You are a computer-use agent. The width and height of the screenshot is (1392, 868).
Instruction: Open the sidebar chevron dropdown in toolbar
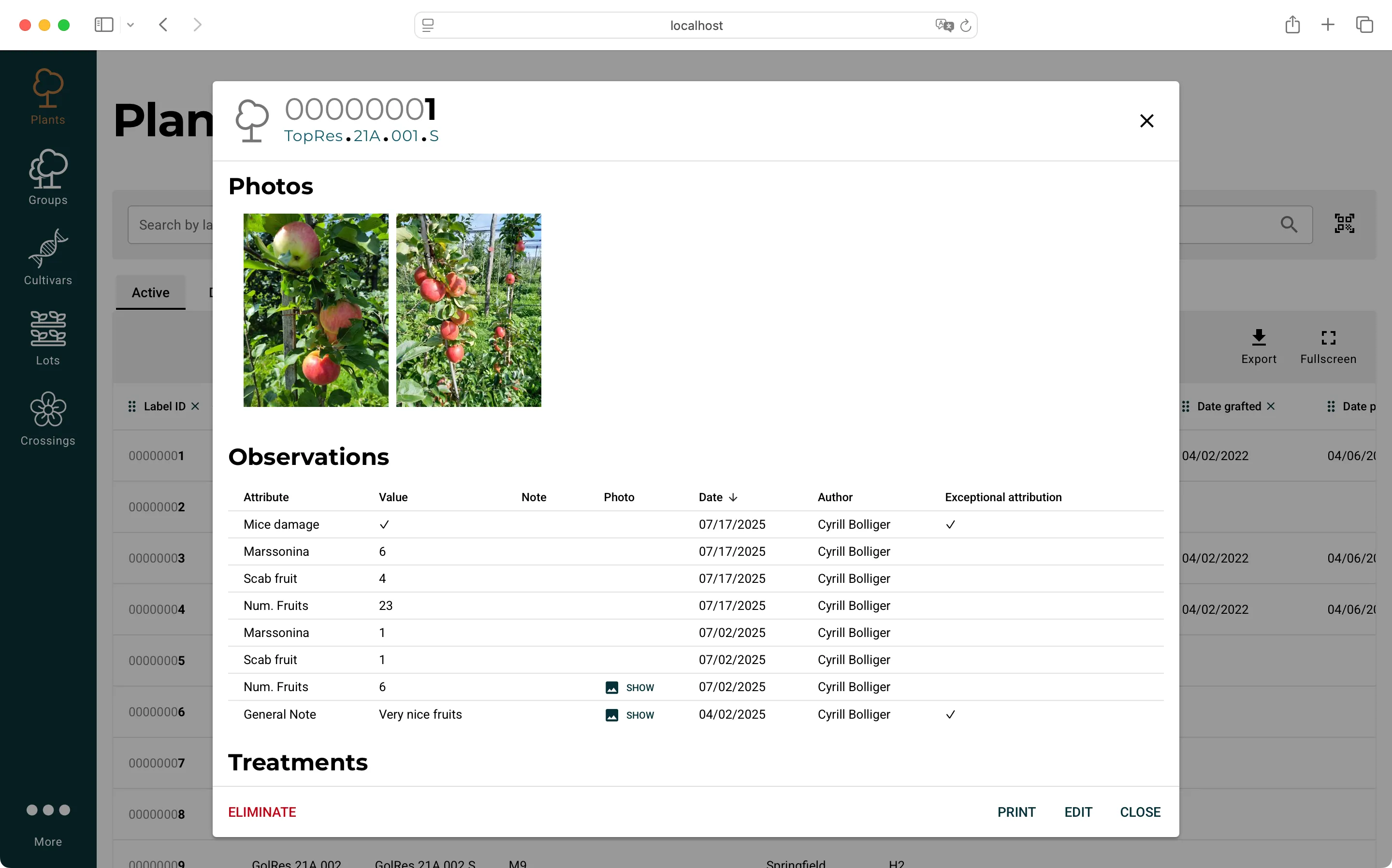click(131, 25)
